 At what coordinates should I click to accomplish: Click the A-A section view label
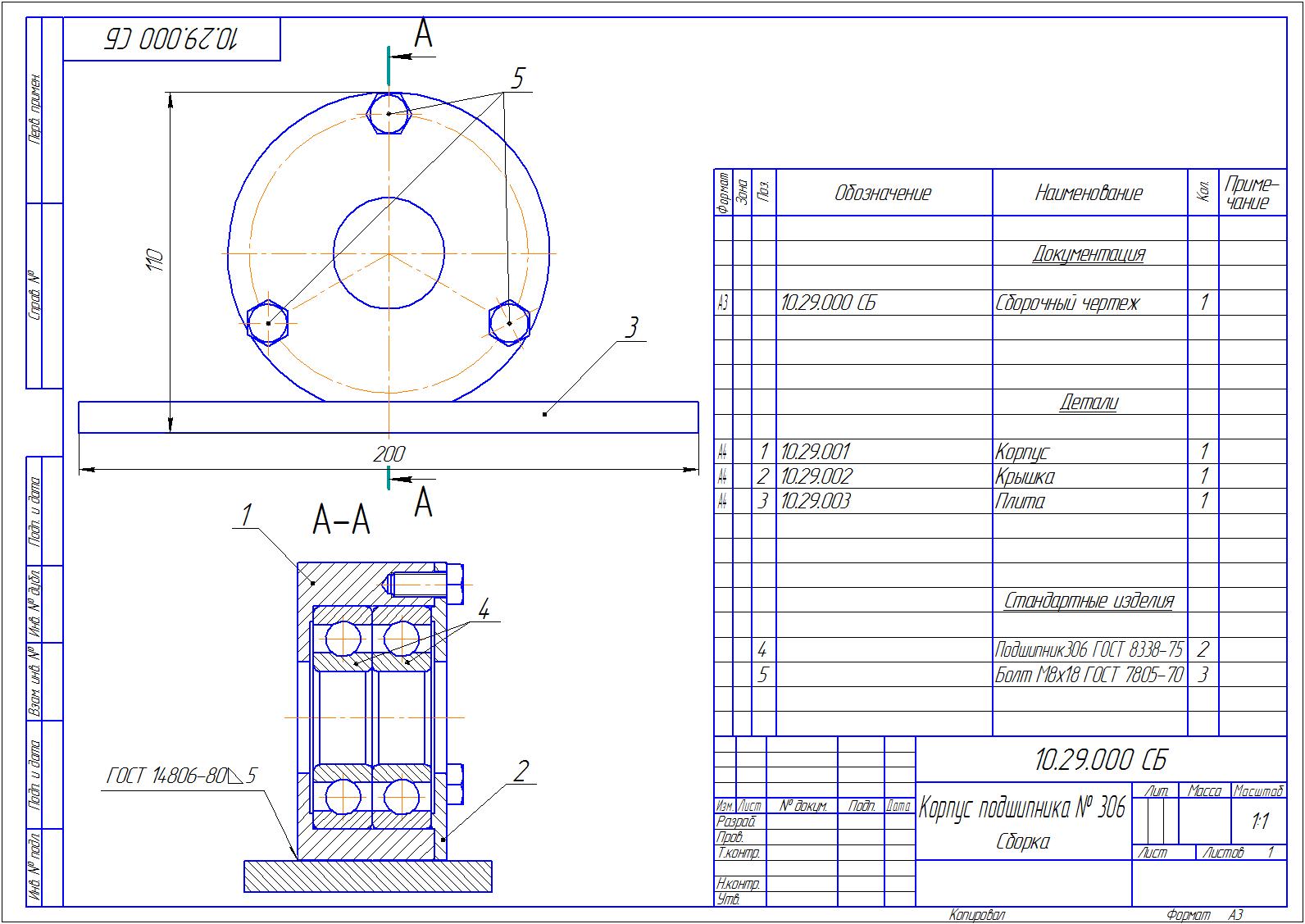point(342,518)
